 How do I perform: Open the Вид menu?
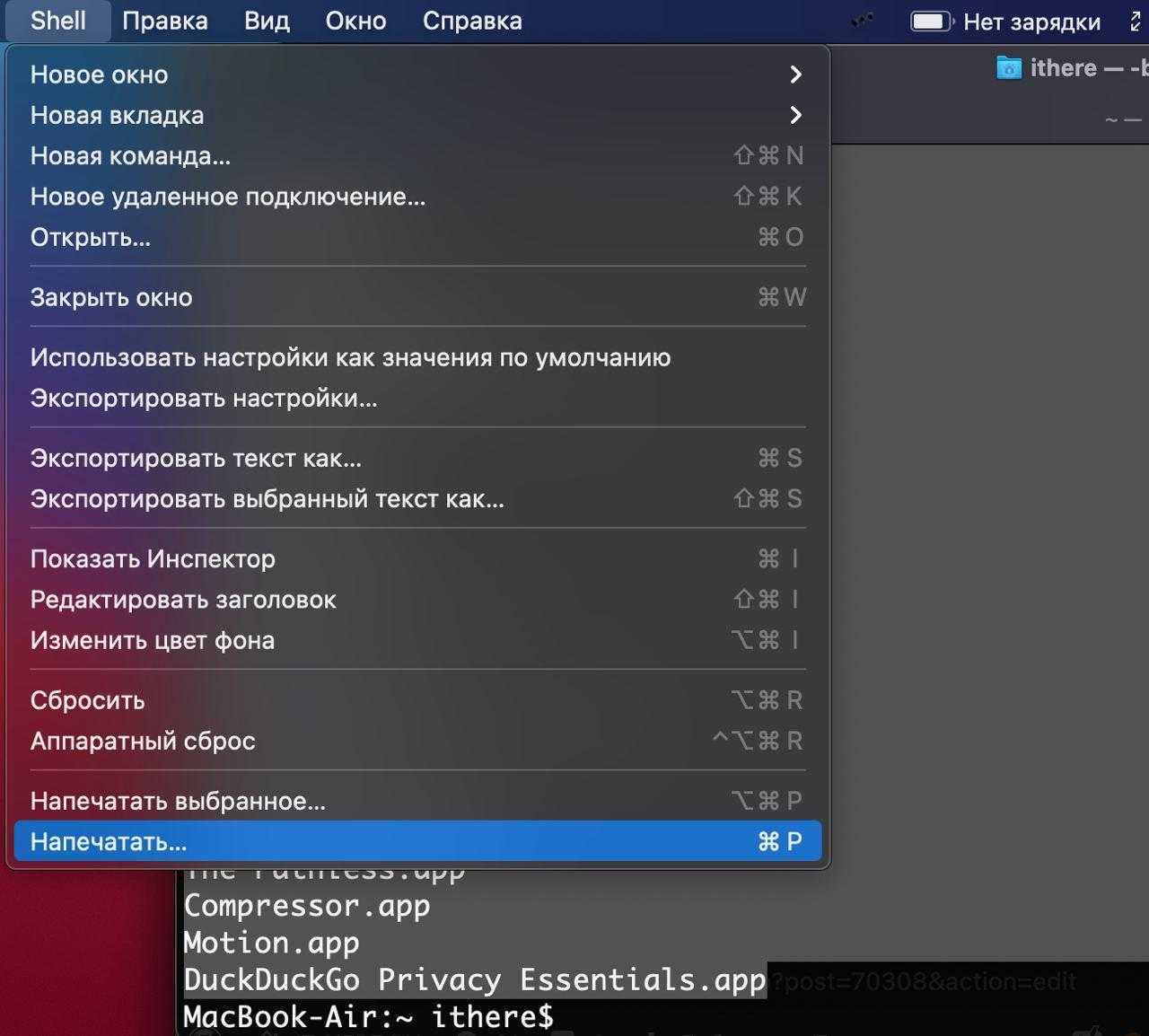tap(267, 21)
